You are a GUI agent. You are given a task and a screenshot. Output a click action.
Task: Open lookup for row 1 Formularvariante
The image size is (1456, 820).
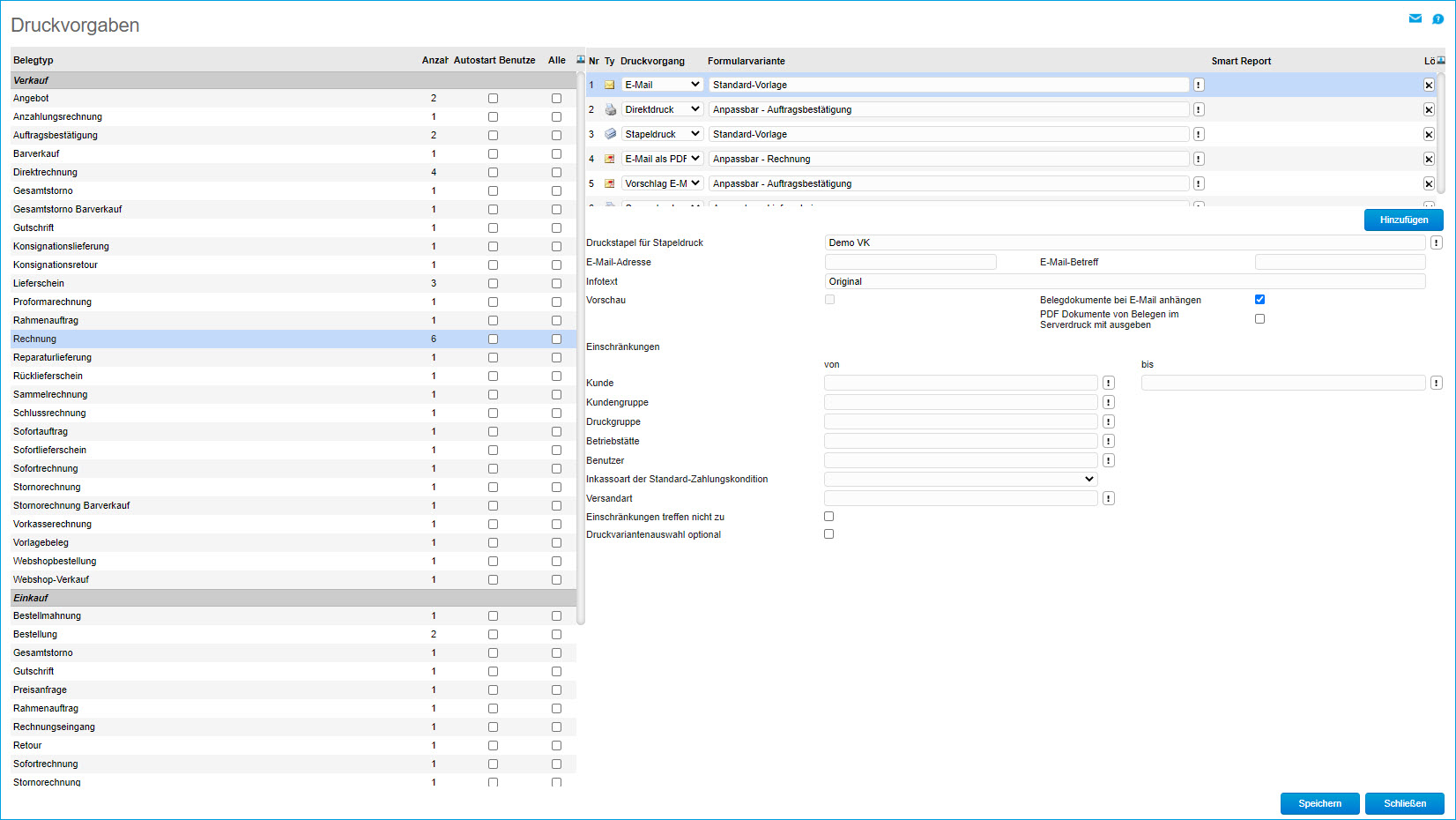coord(1199,85)
